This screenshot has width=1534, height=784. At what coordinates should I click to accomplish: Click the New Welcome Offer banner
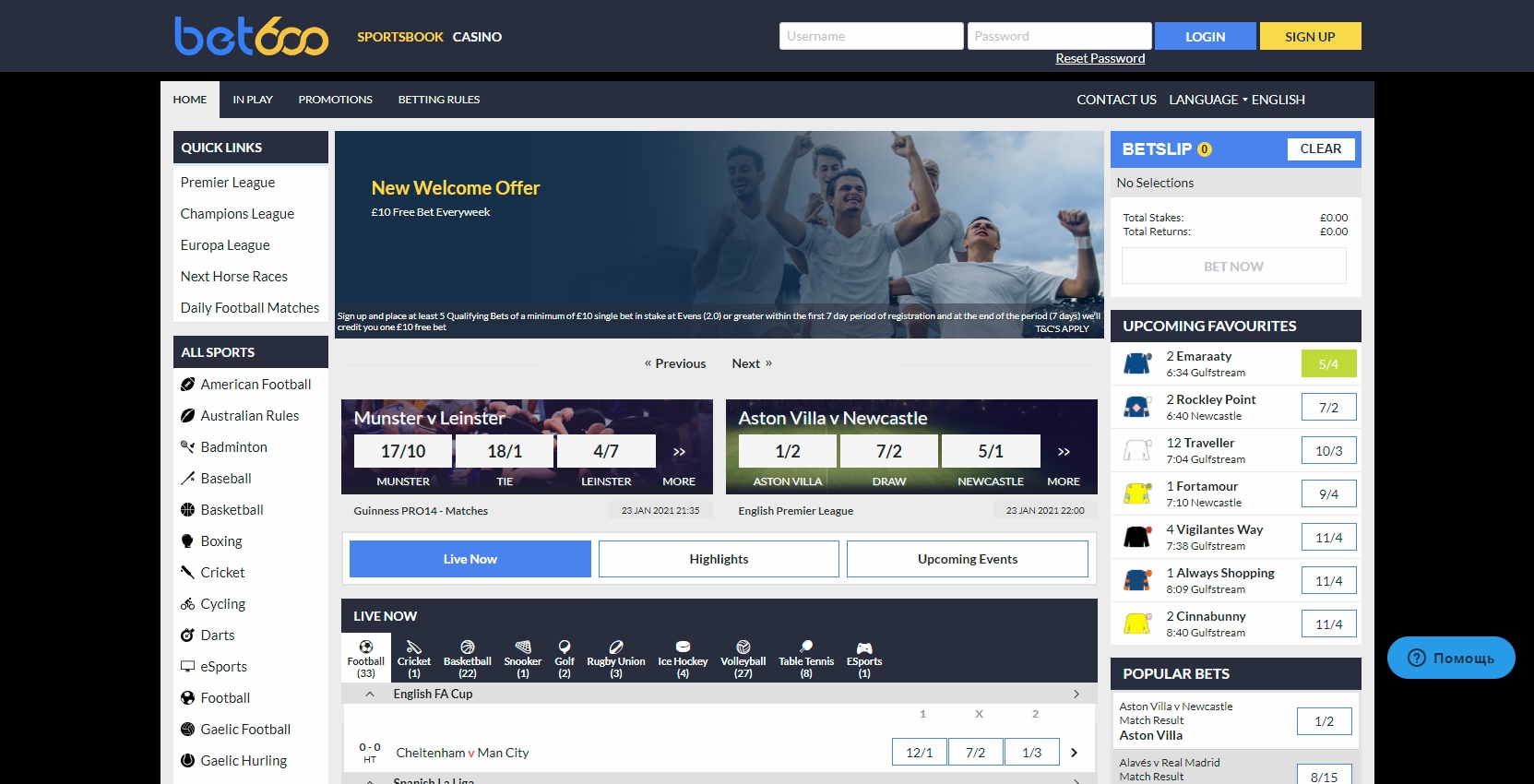coord(719,234)
